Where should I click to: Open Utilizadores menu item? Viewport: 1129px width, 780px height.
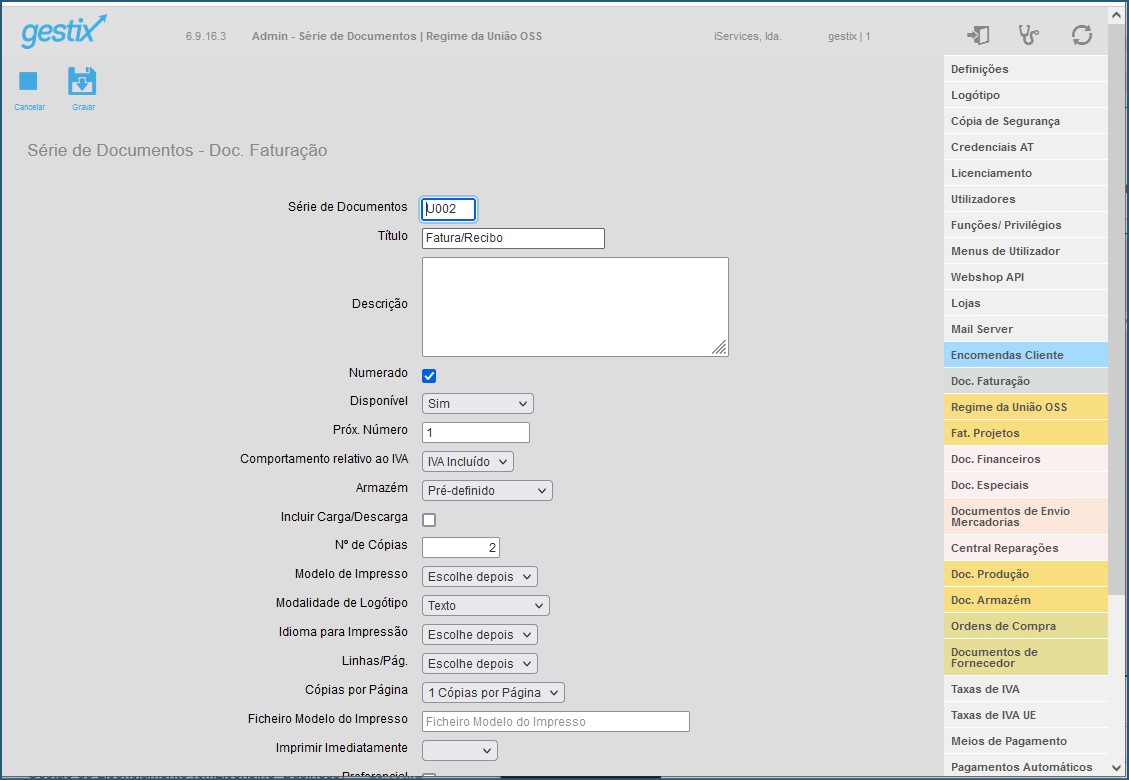(x=1025, y=199)
